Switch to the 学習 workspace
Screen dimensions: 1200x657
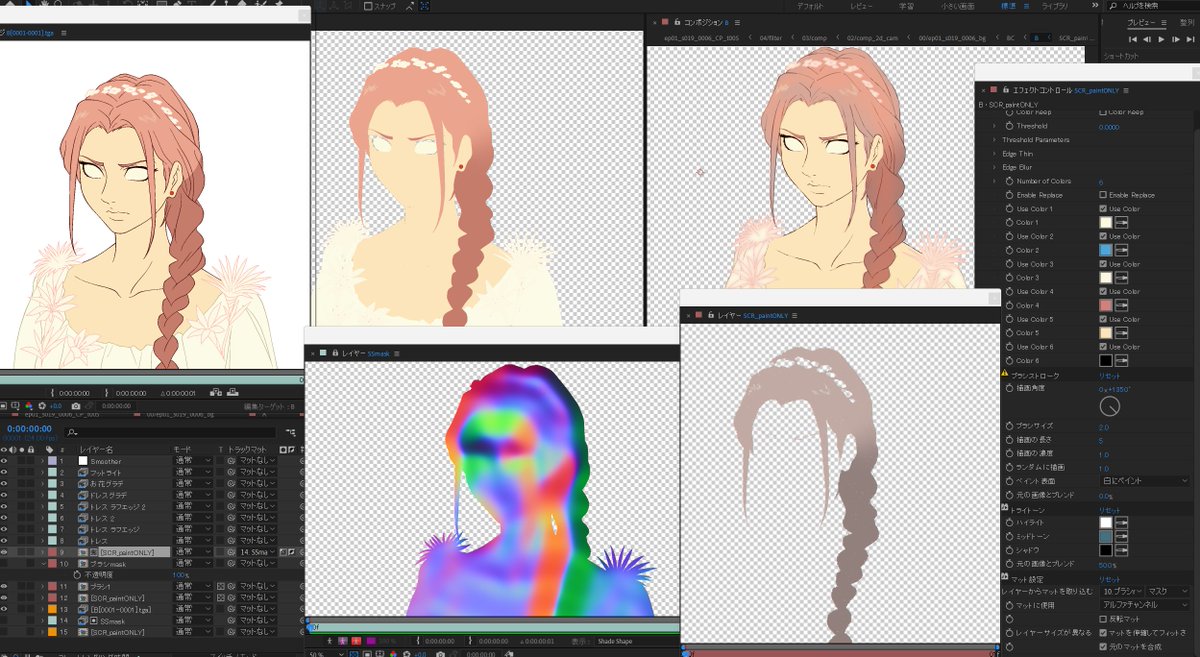coord(906,6)
